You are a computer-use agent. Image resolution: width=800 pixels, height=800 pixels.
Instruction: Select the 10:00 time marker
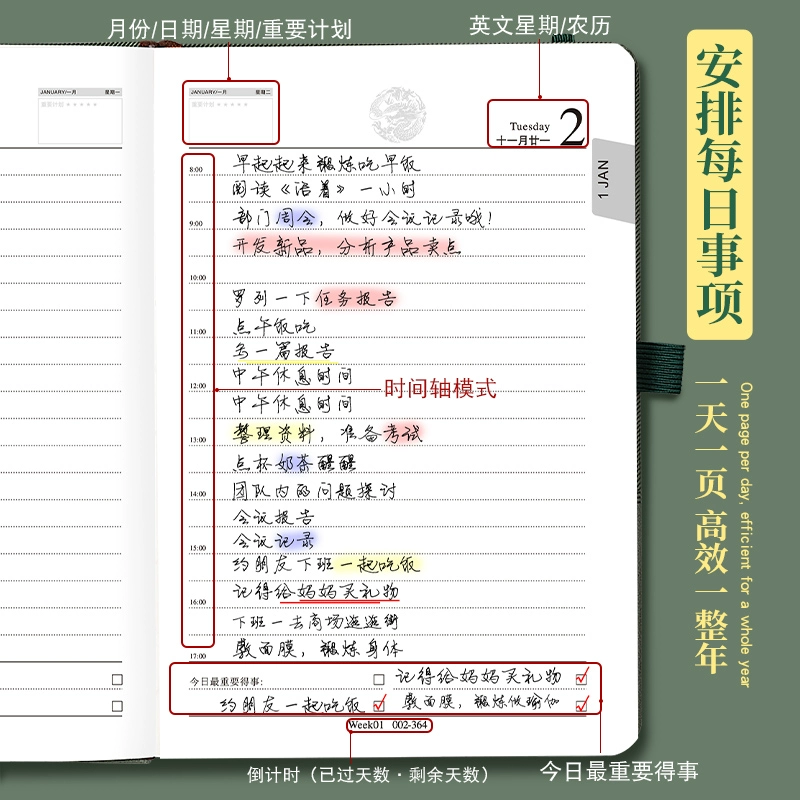[x=198, y=278]
